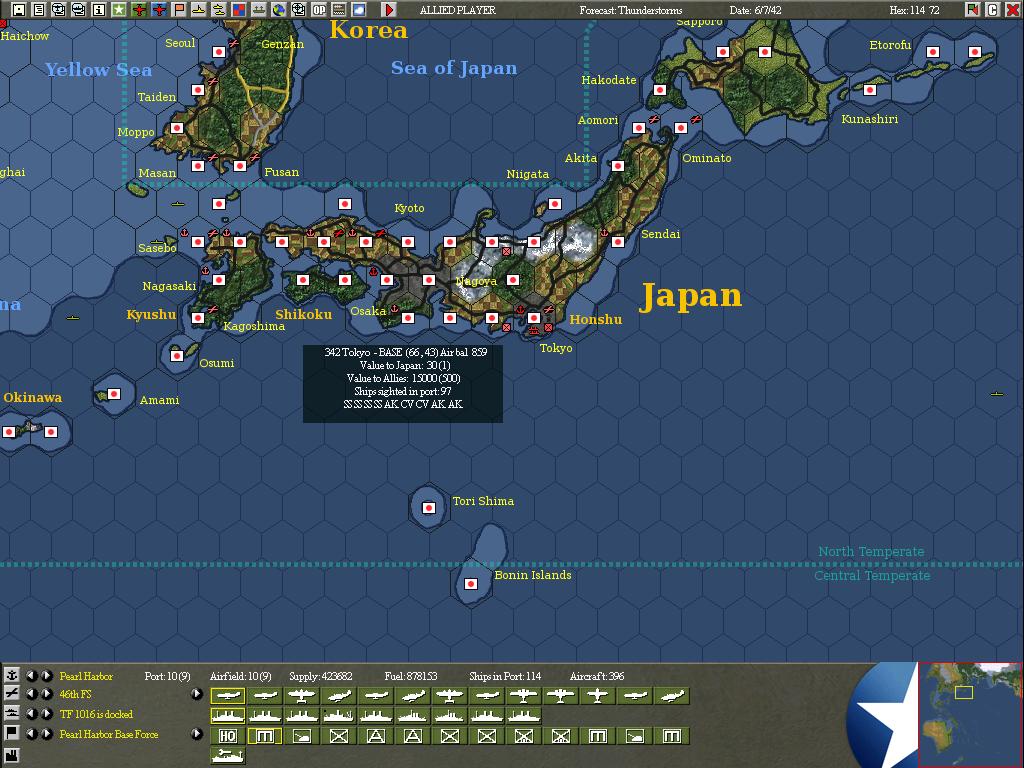Click 'Ships in Port: 114' text

[505, 676]
